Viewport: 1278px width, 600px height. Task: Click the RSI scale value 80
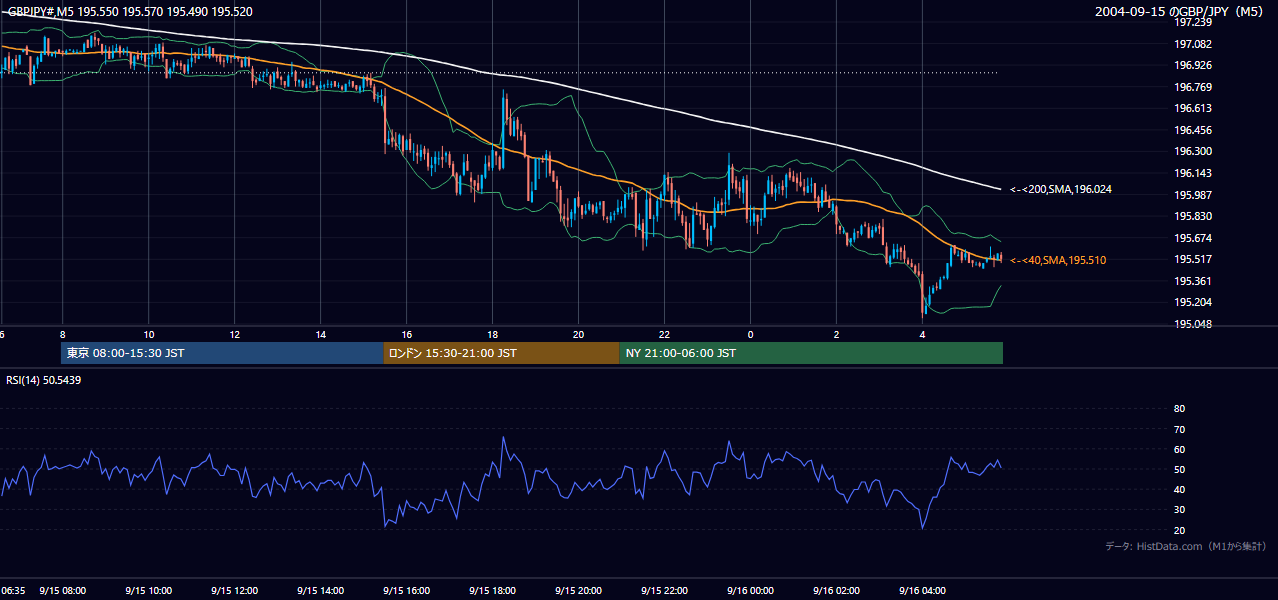(1179, 409)
